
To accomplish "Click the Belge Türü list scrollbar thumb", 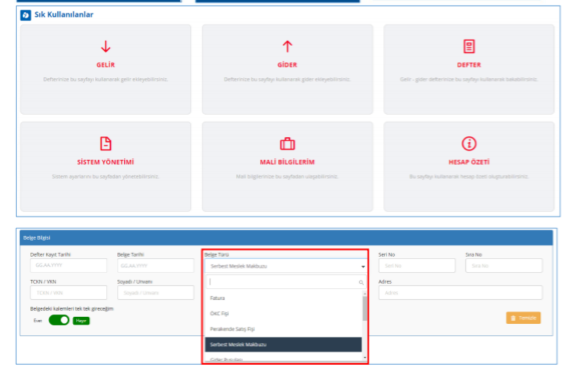I will (x=364, y=308).
